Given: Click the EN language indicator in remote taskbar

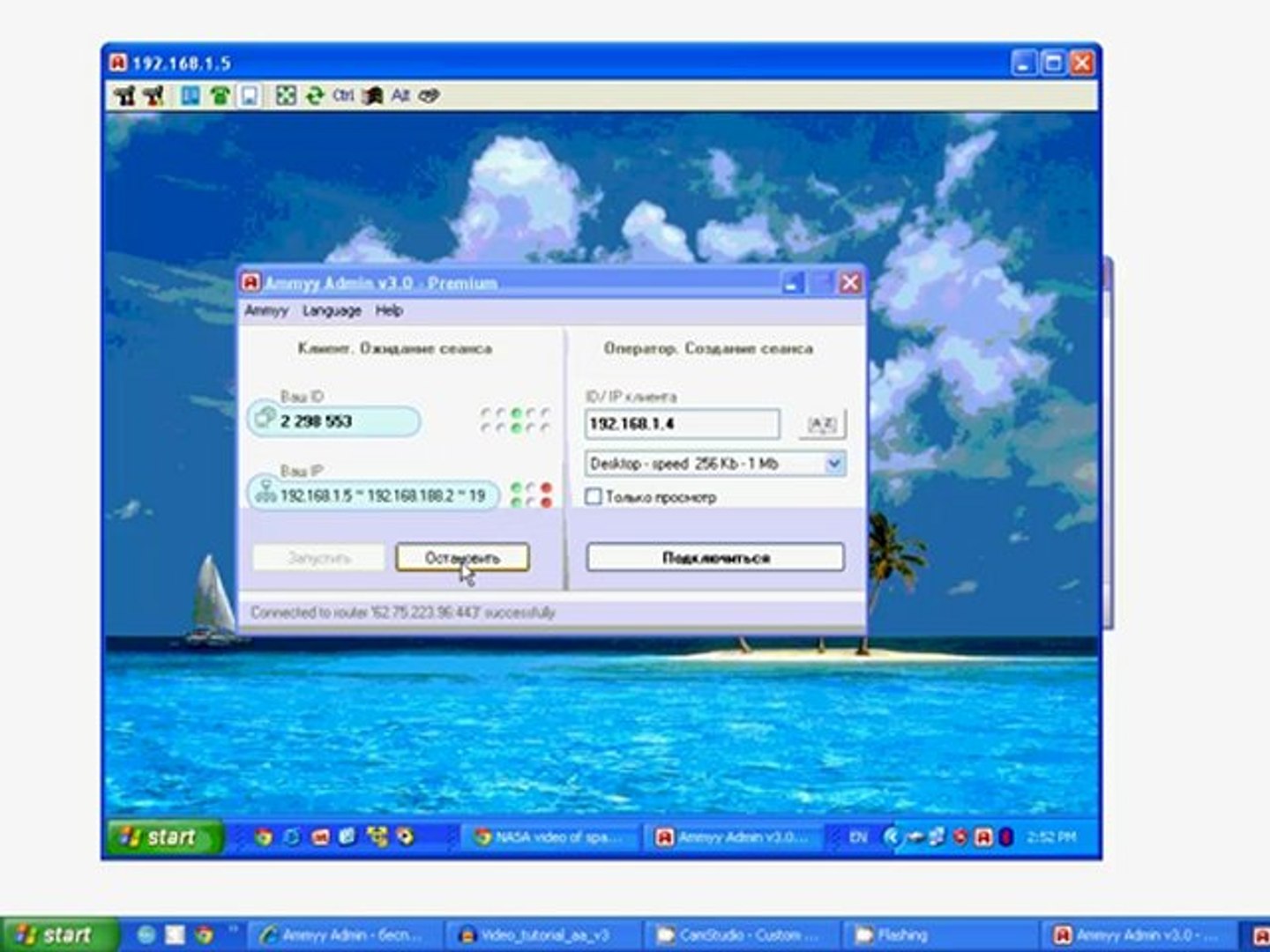Looking at the screenshot, I should [857, 837].
